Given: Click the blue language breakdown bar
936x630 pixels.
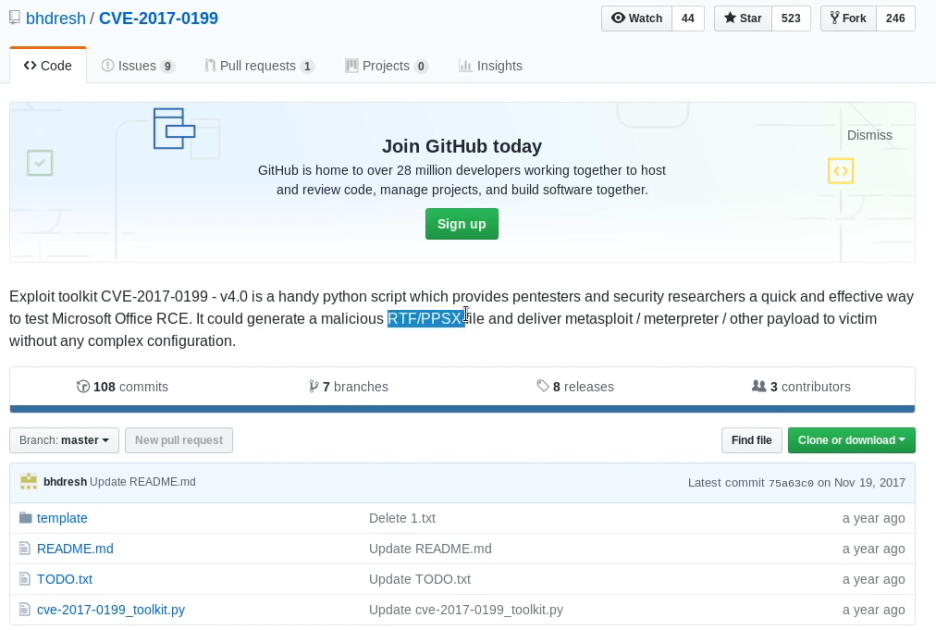Looking at the screenshot, I should tap(462, 409).
